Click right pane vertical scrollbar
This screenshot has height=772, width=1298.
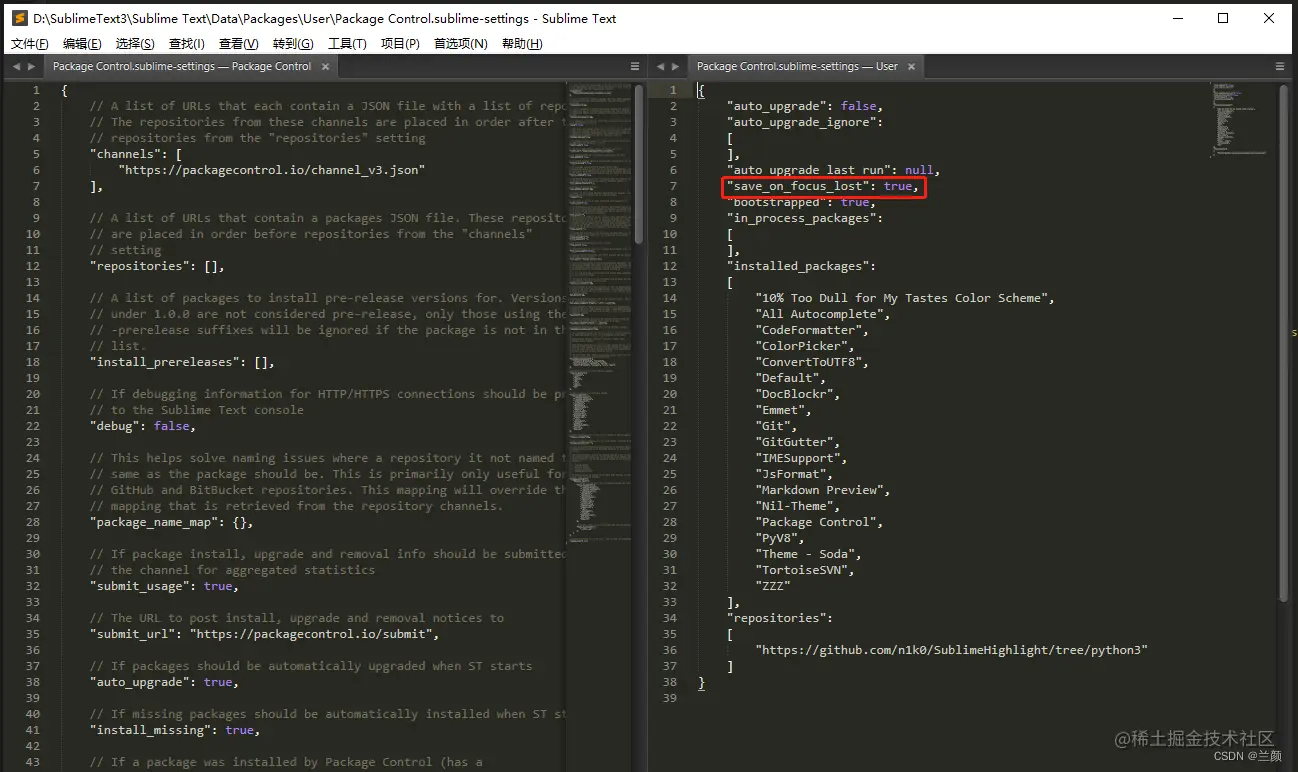coord(1284,342)
